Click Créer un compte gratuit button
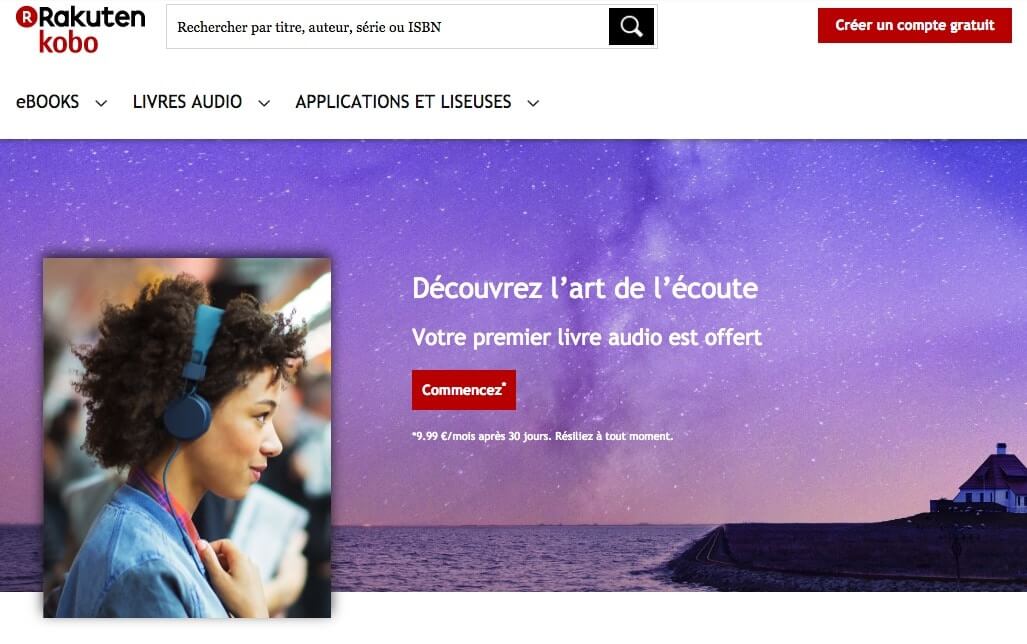The width and height of the screenshot is (1027, 644). click(914, 26)
